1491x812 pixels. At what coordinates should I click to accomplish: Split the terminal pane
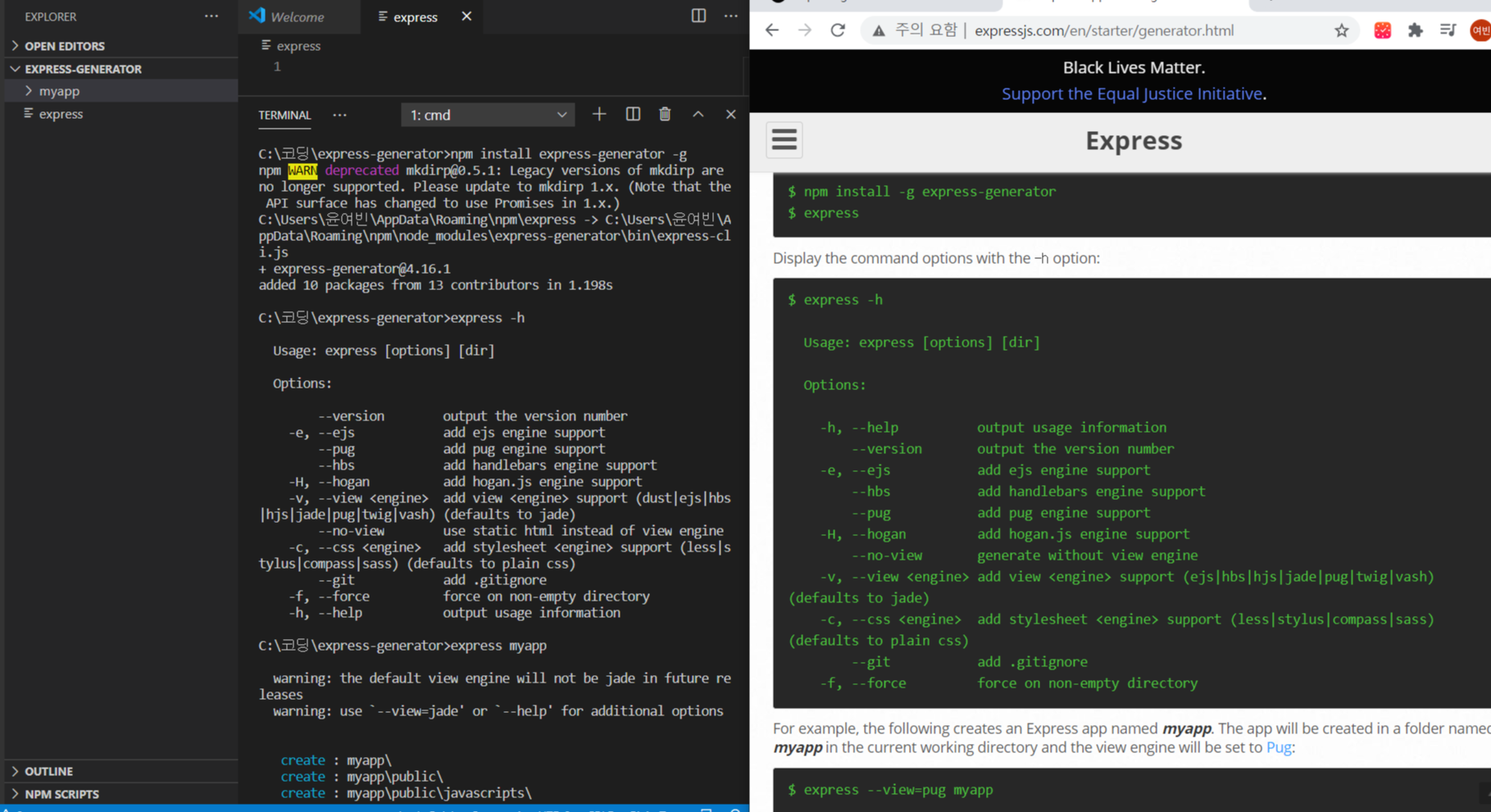point(633,115)
